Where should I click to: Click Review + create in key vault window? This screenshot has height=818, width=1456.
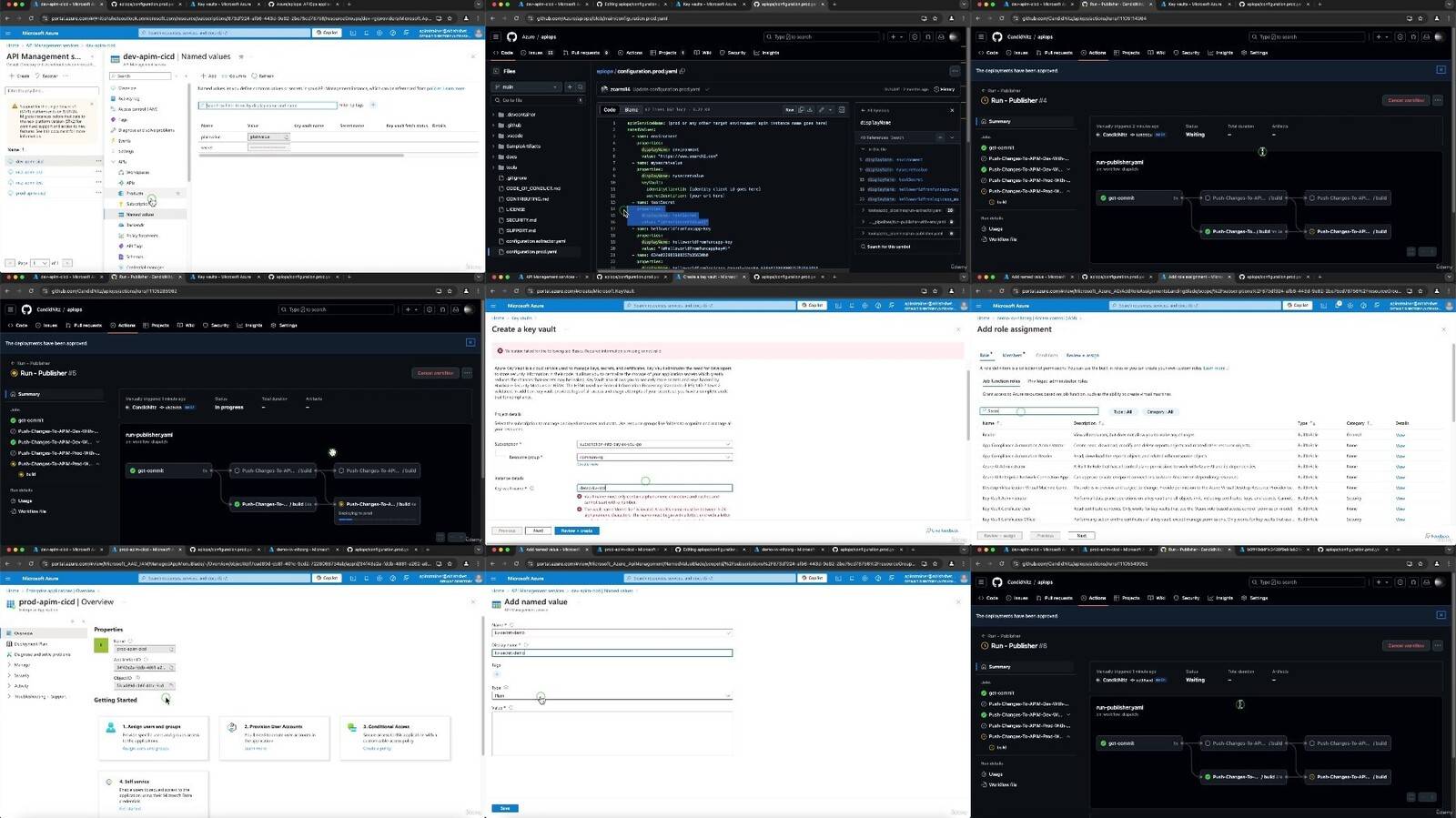pyautogui.click(x=577, y=530)
